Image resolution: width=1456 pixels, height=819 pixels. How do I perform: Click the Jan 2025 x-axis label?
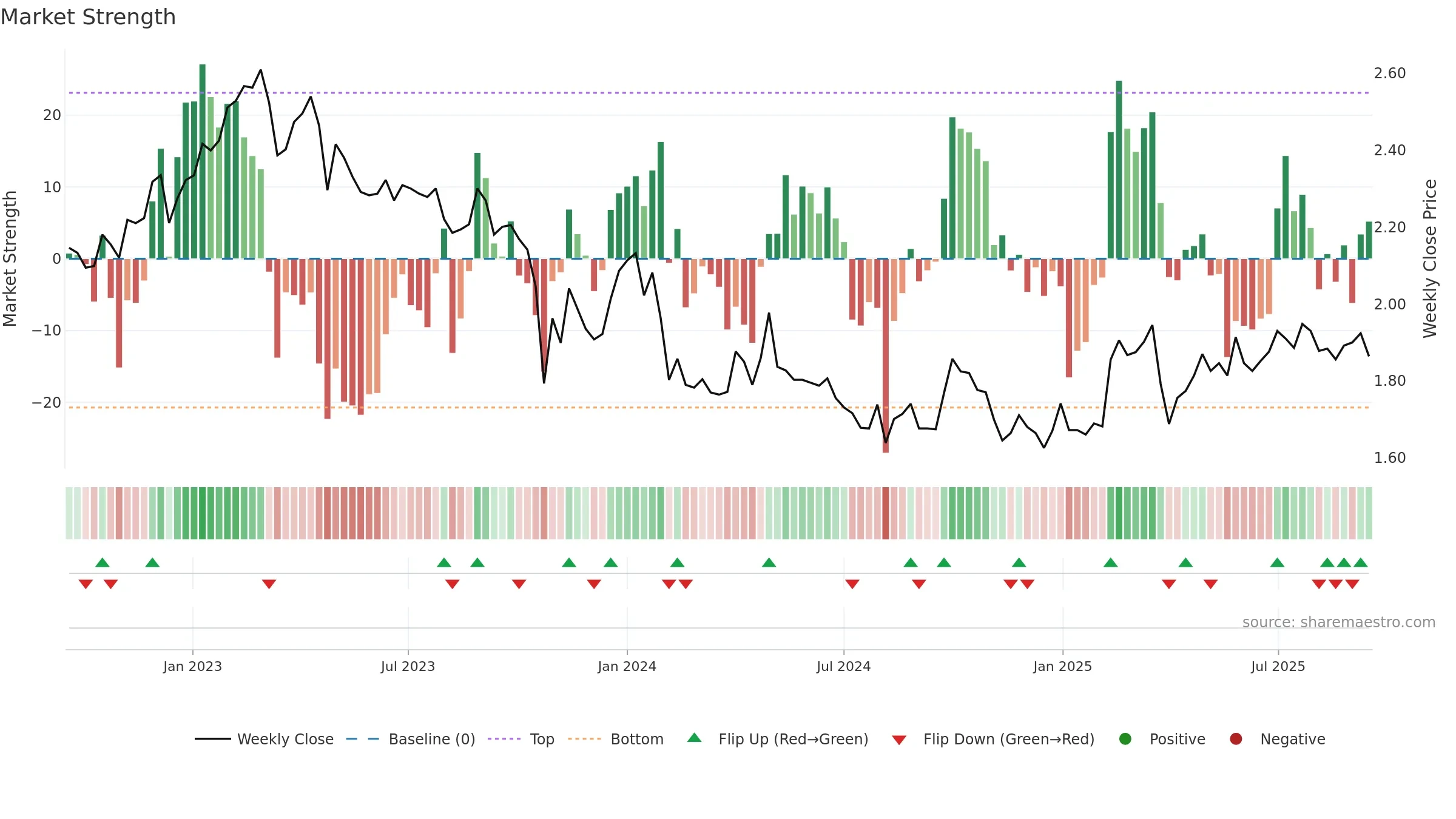1062,666
